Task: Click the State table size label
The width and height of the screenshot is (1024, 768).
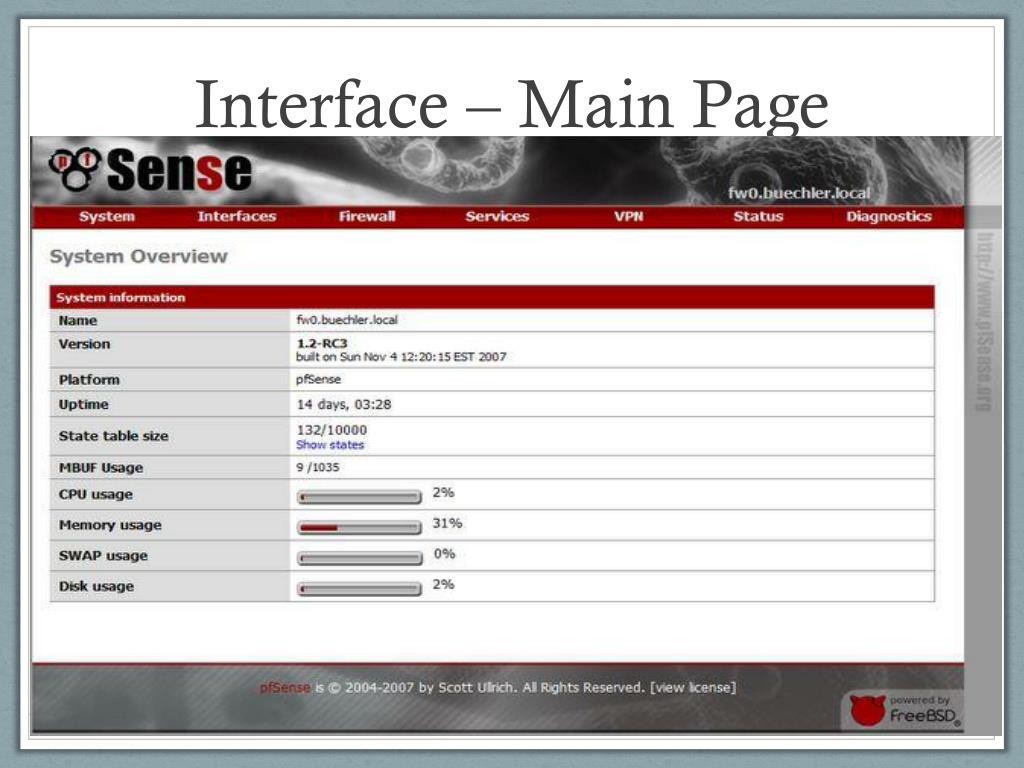Action: tap(114, 436)
